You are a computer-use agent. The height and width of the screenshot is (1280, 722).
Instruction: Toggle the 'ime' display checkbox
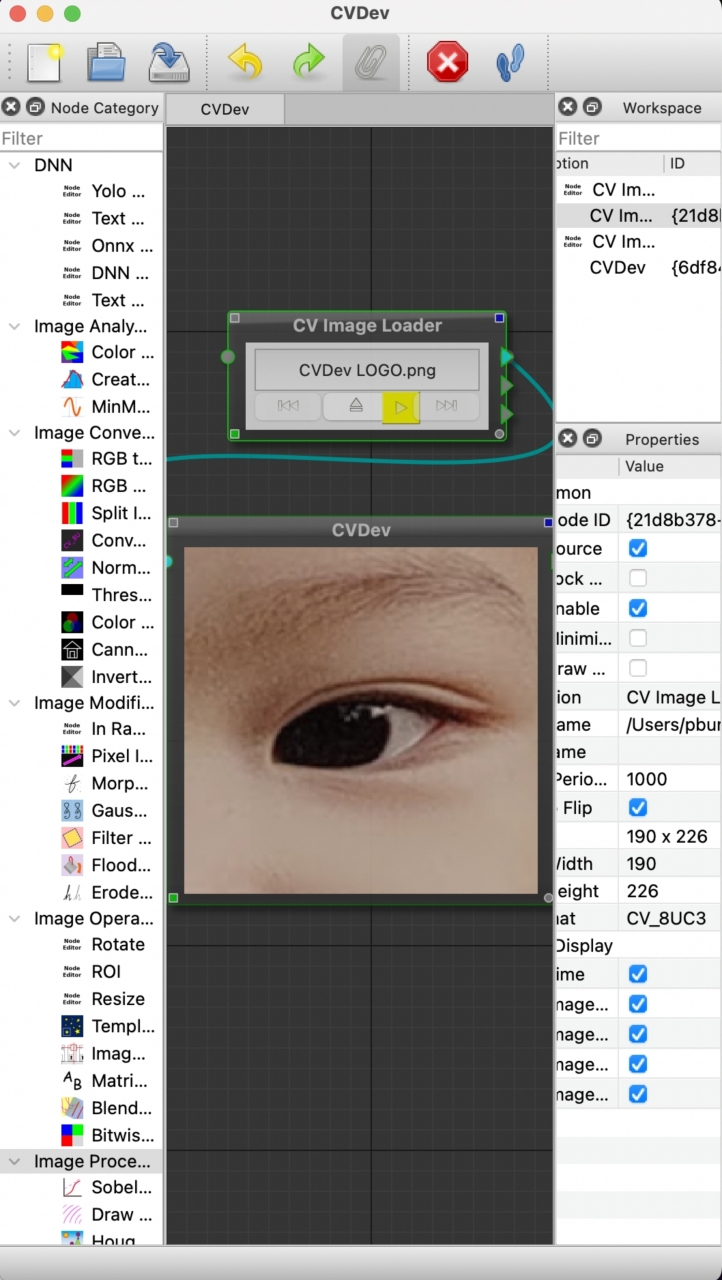tap(637, 974)
